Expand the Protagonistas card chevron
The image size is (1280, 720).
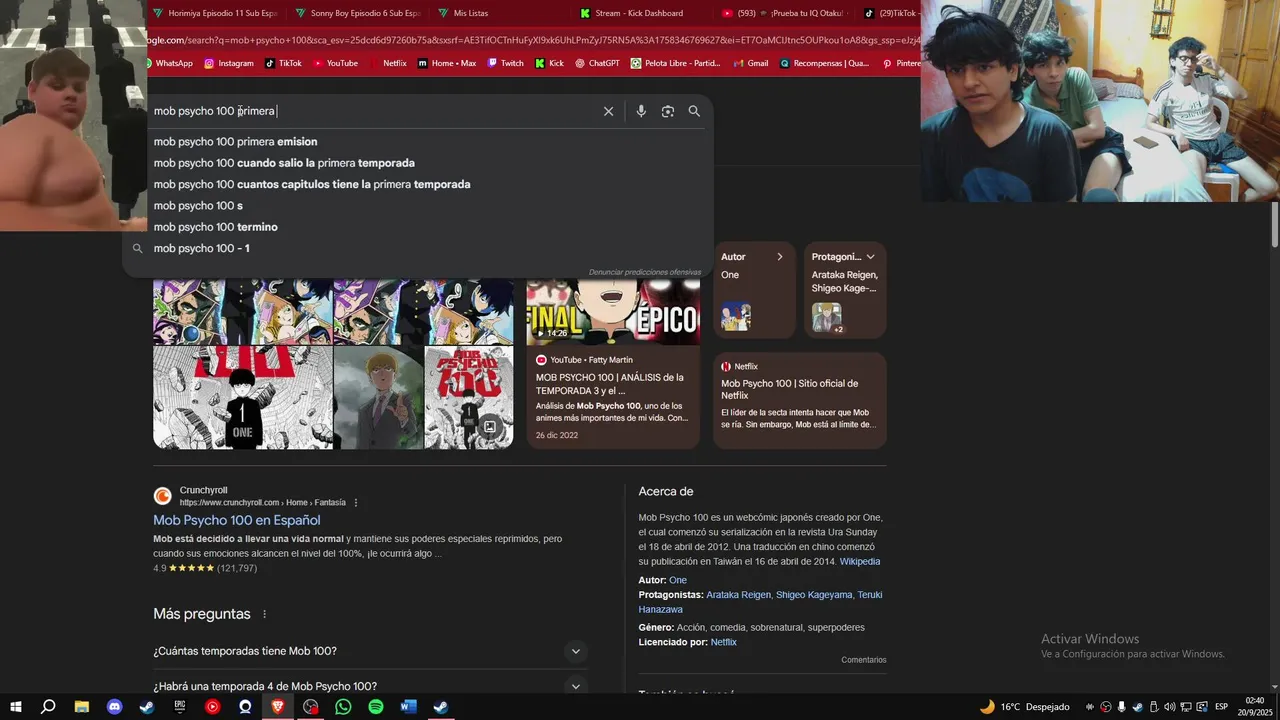(870, 257)
